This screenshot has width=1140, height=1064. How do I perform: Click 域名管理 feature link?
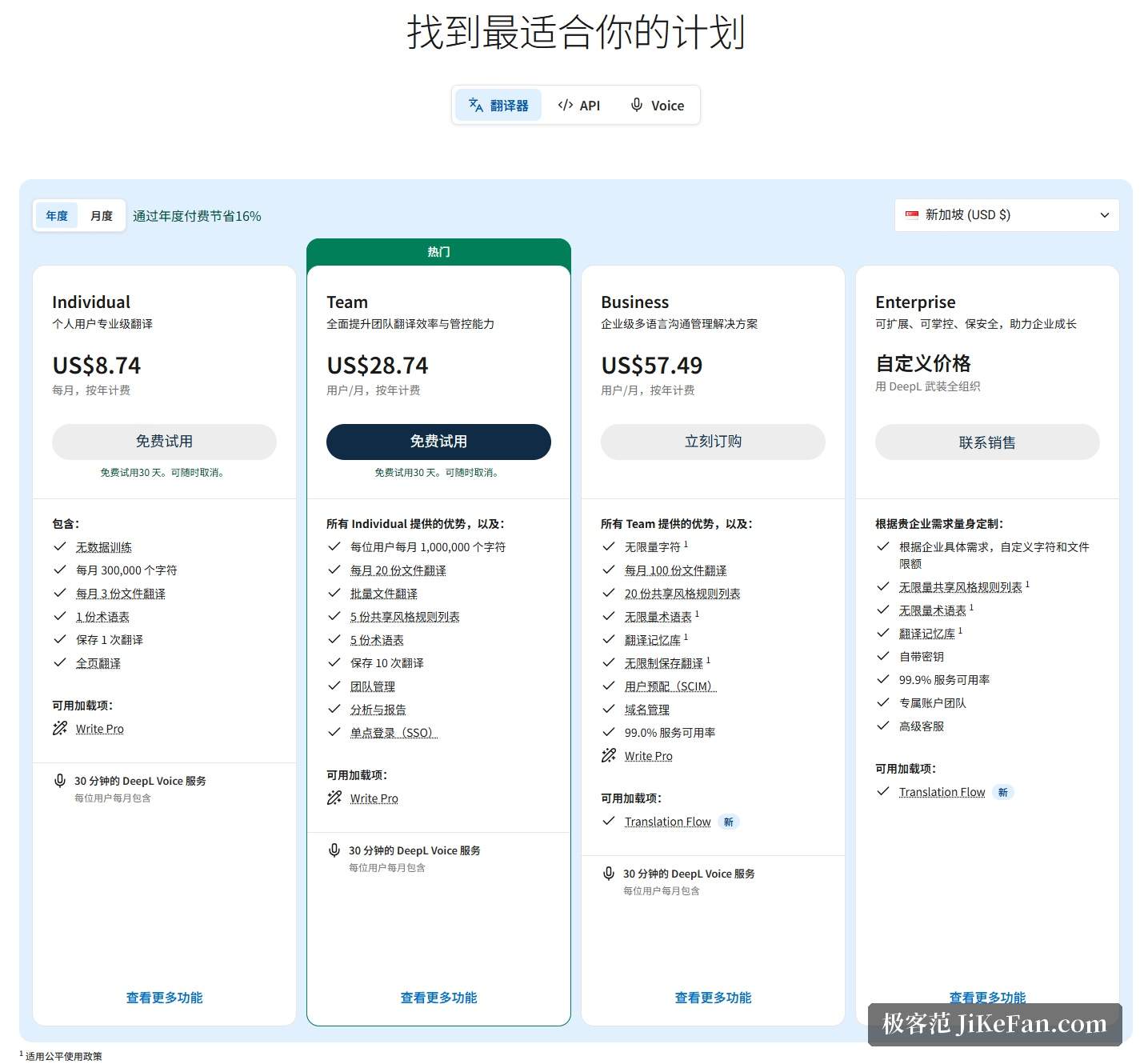click(x=647, y=710)
